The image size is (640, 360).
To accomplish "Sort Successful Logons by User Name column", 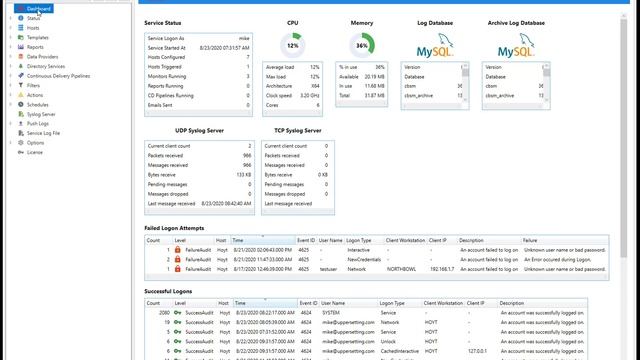I will click(348, 303).
